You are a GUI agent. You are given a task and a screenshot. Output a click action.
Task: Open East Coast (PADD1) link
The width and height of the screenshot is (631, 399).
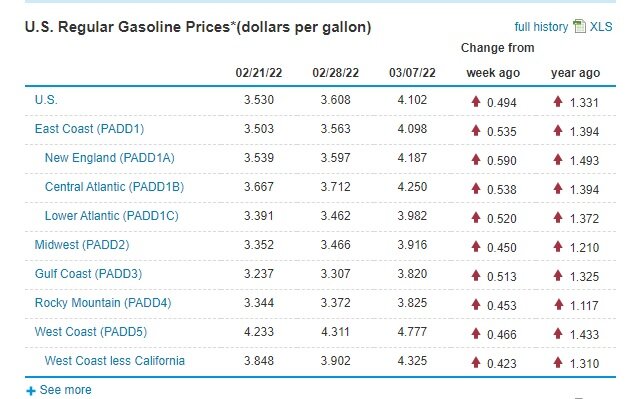pyautogui.click(x=89, y=129)
